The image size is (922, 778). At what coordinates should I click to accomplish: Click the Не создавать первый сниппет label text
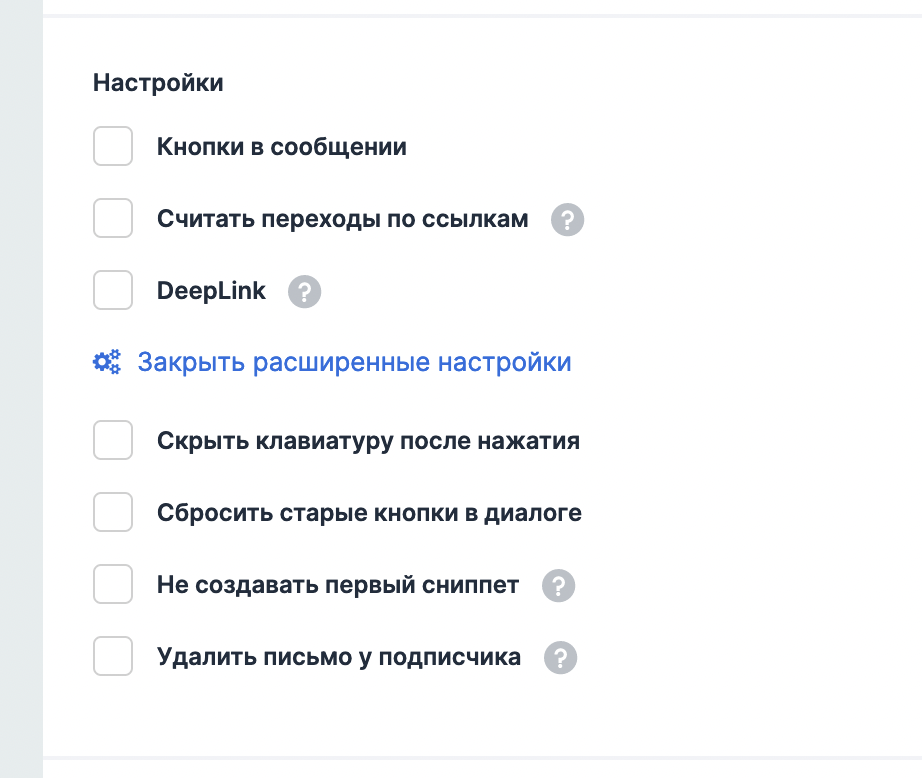tap(338, 585)
